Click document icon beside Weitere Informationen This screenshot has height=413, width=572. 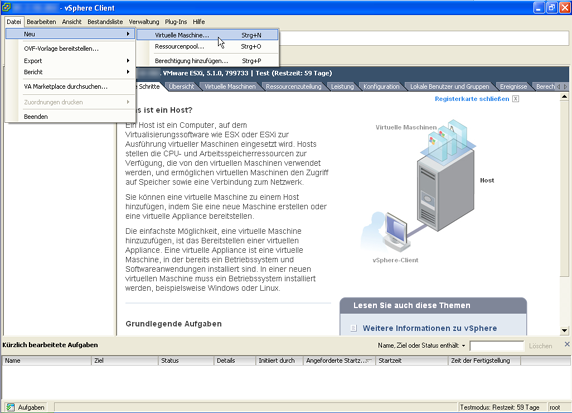353,328
